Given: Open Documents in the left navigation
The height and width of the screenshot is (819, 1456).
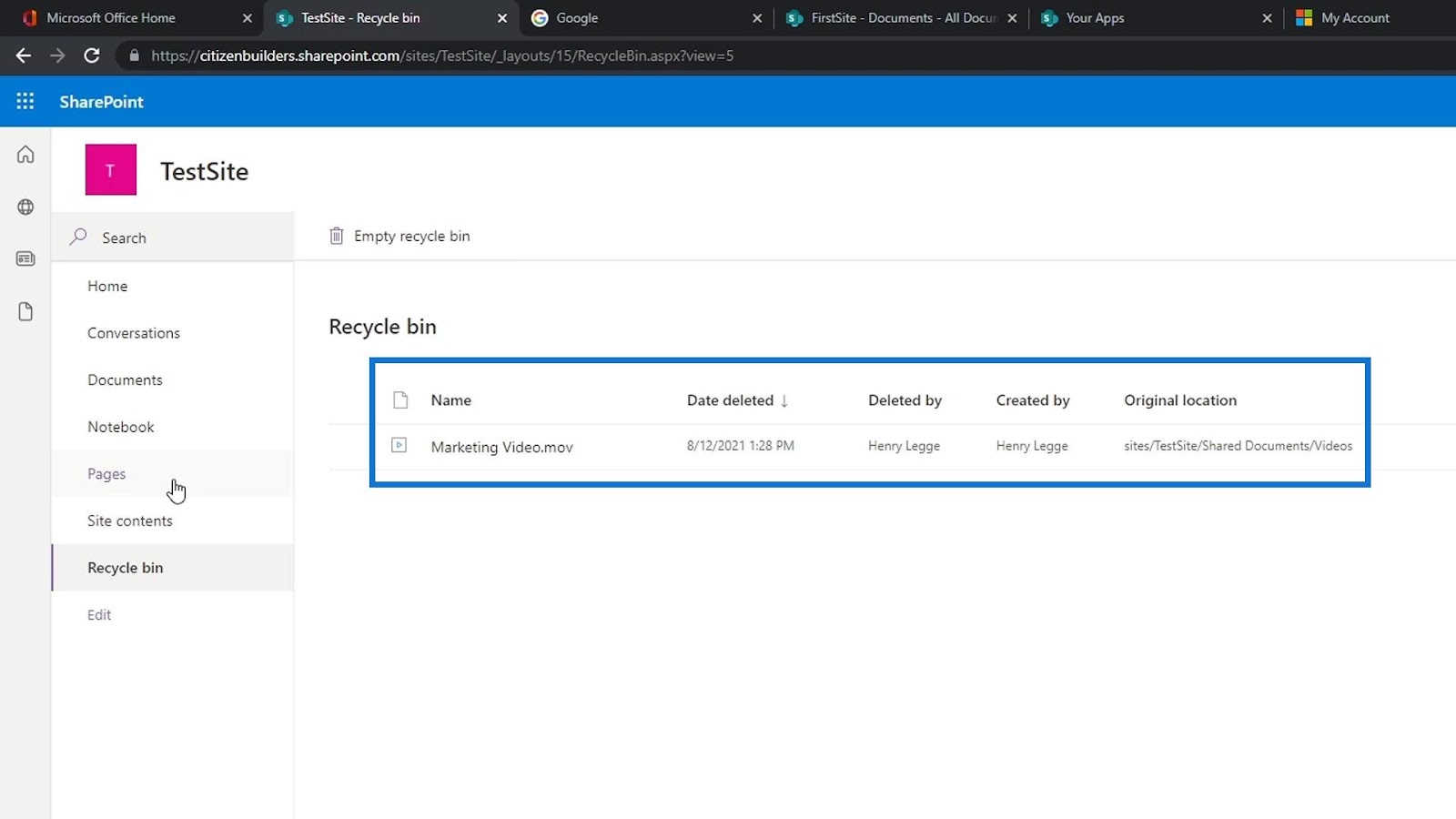Looking at the screenshot, I should coord(125,379).
